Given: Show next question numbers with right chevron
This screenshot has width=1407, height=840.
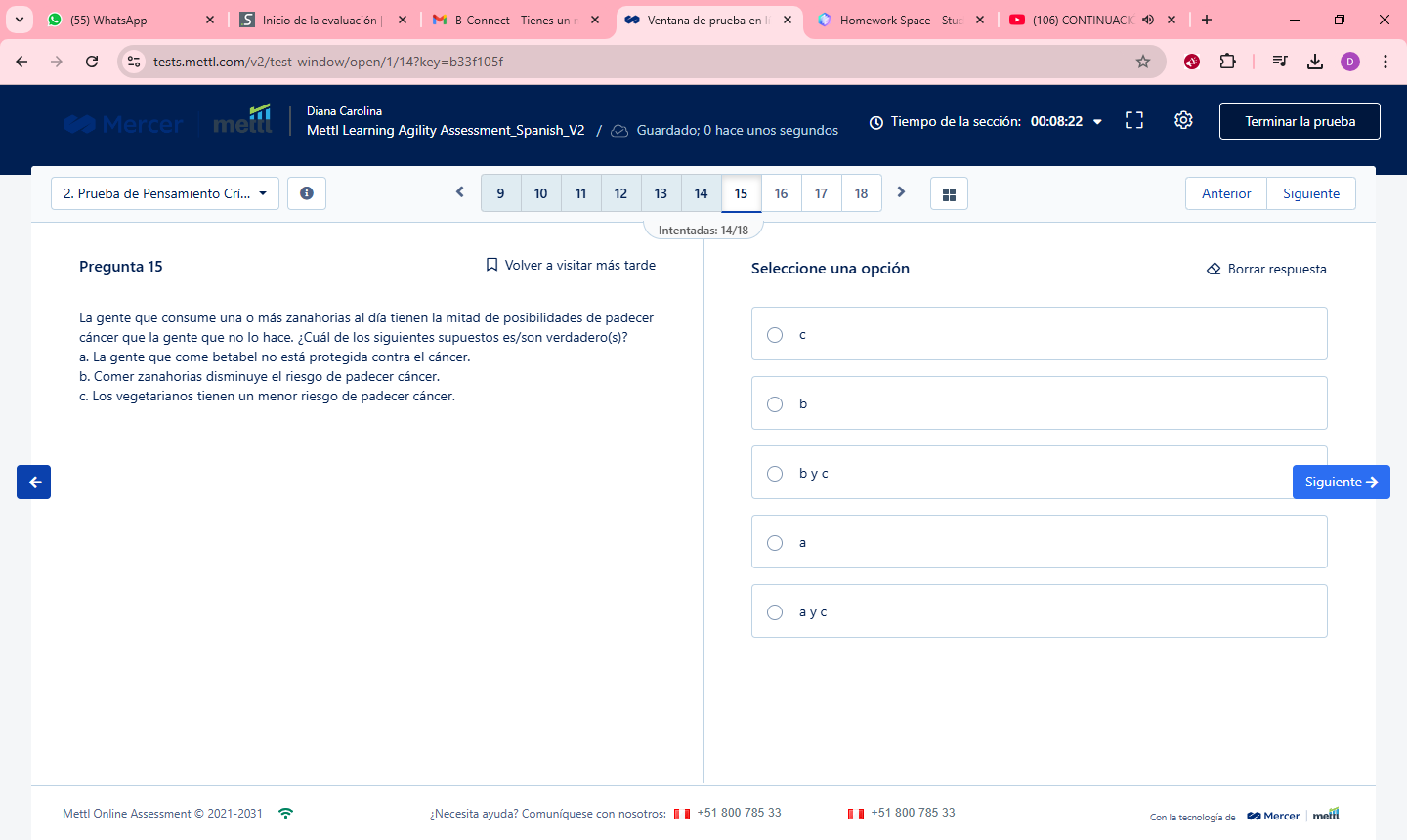Looking at the screenshot, I should coord(901,192).
